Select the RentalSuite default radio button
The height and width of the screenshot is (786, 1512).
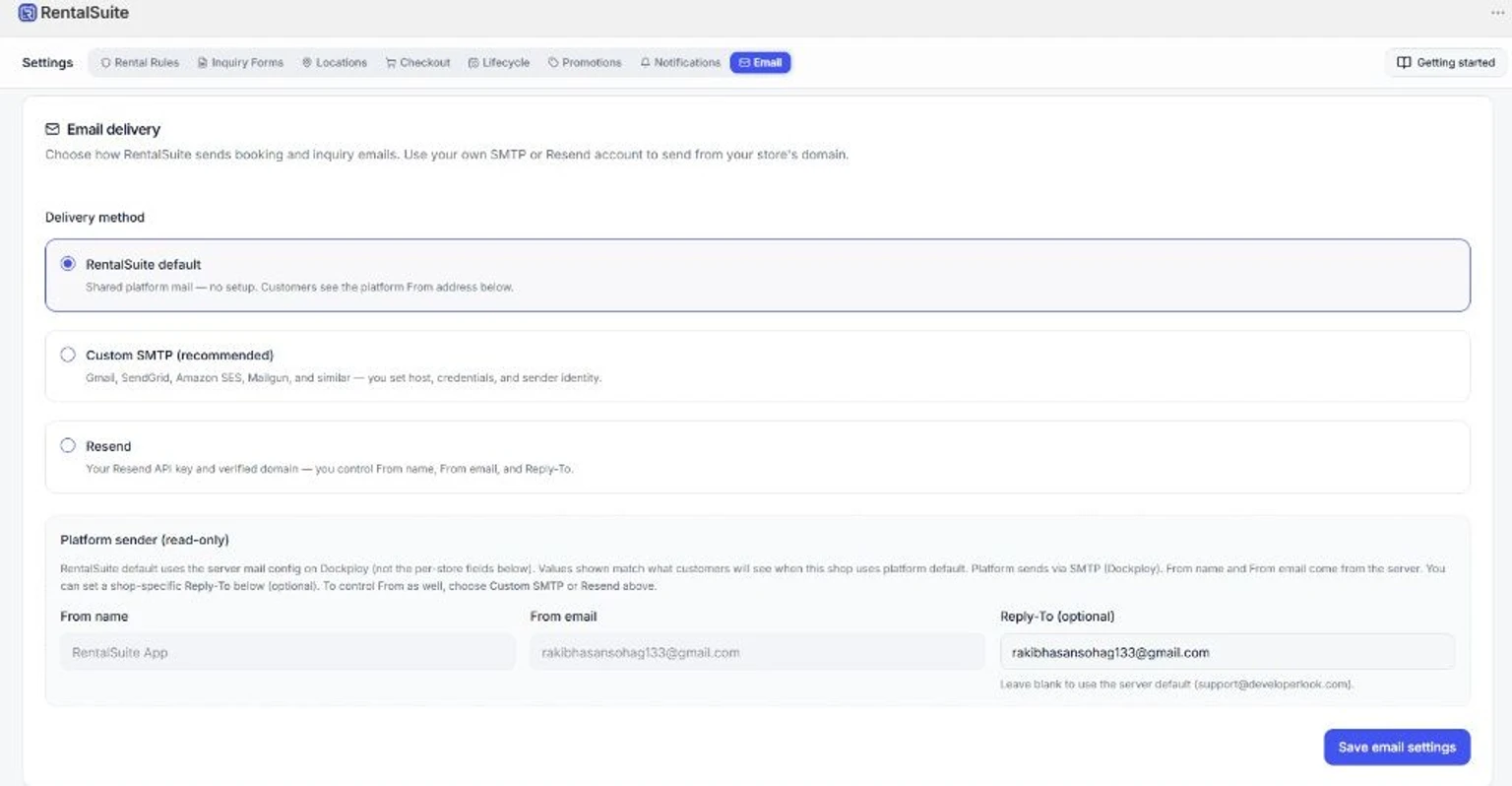tap(68, 264)
